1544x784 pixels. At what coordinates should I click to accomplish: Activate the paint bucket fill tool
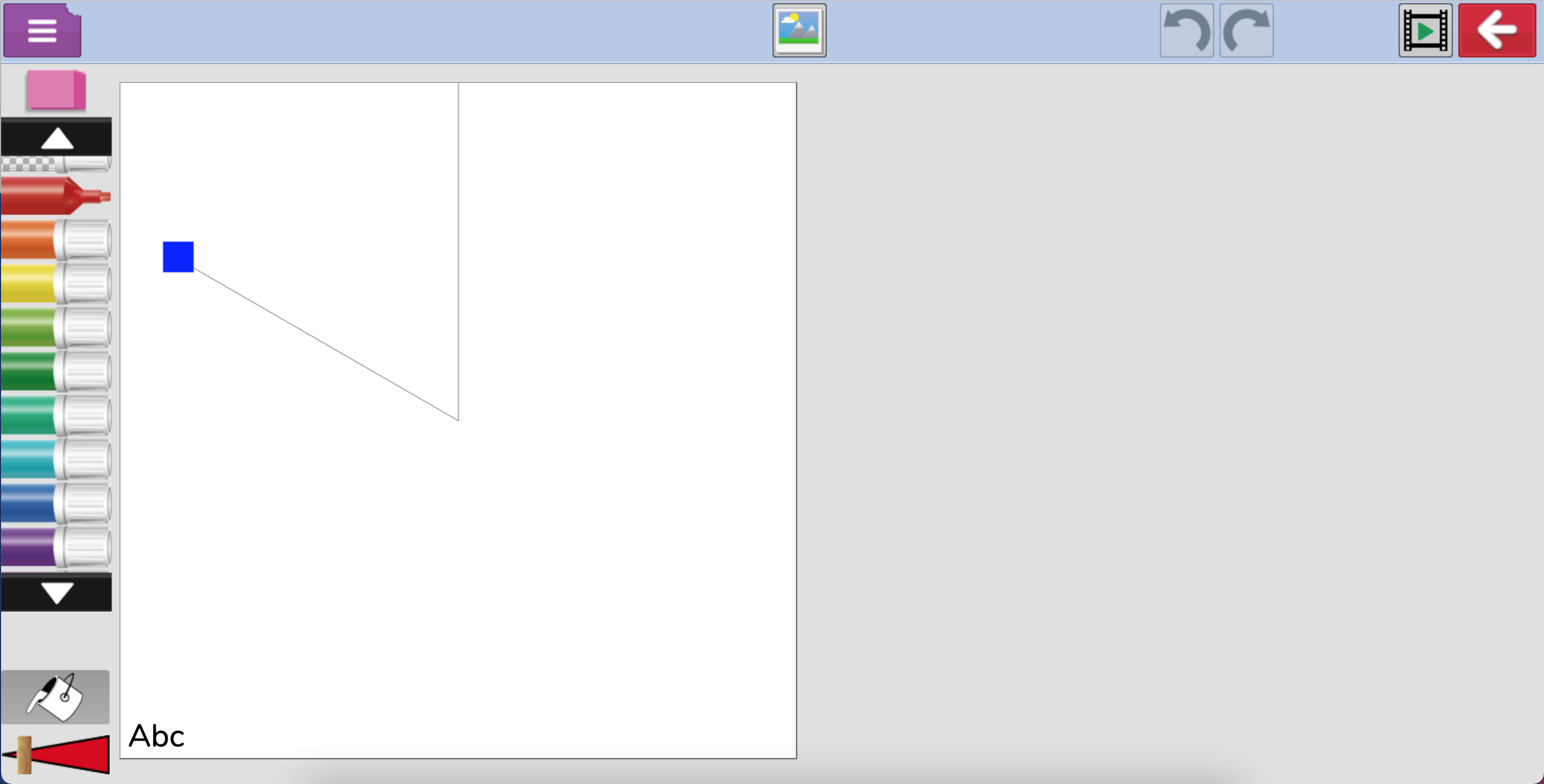pyautogui.click(x=55, y=697)
